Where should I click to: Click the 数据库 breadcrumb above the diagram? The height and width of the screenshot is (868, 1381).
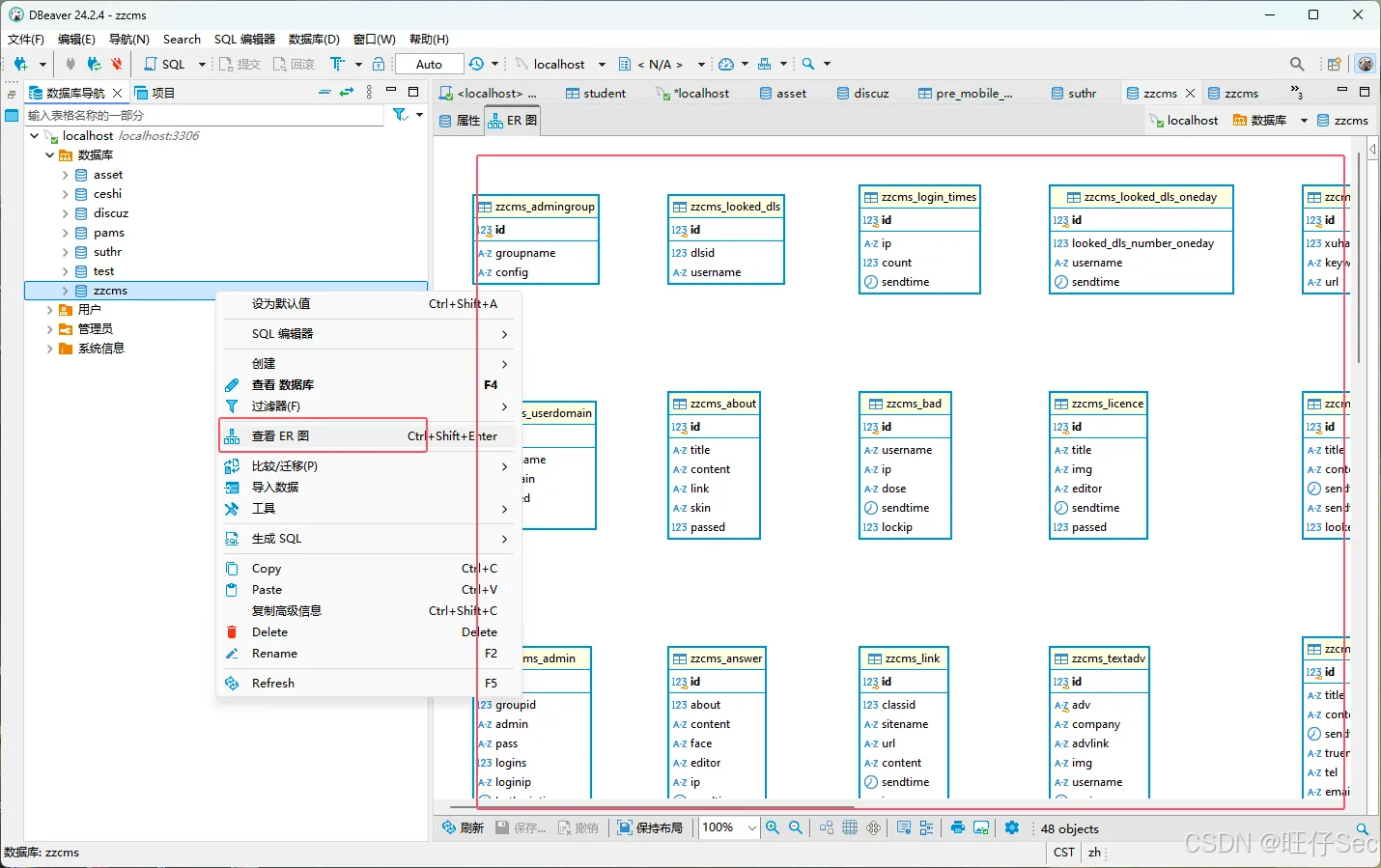(1259, 121)
